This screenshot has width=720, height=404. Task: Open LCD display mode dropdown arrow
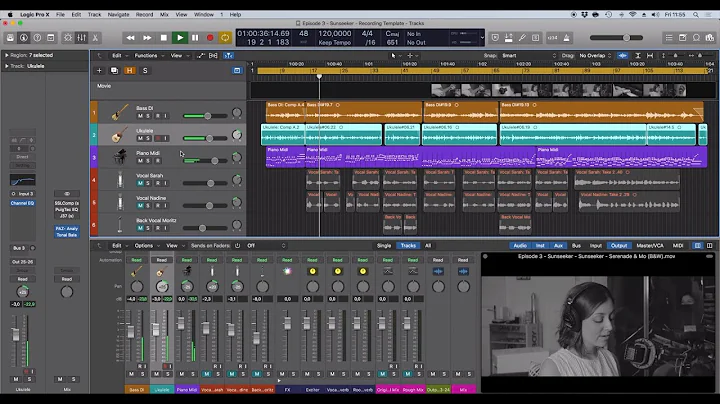(482, 38)
